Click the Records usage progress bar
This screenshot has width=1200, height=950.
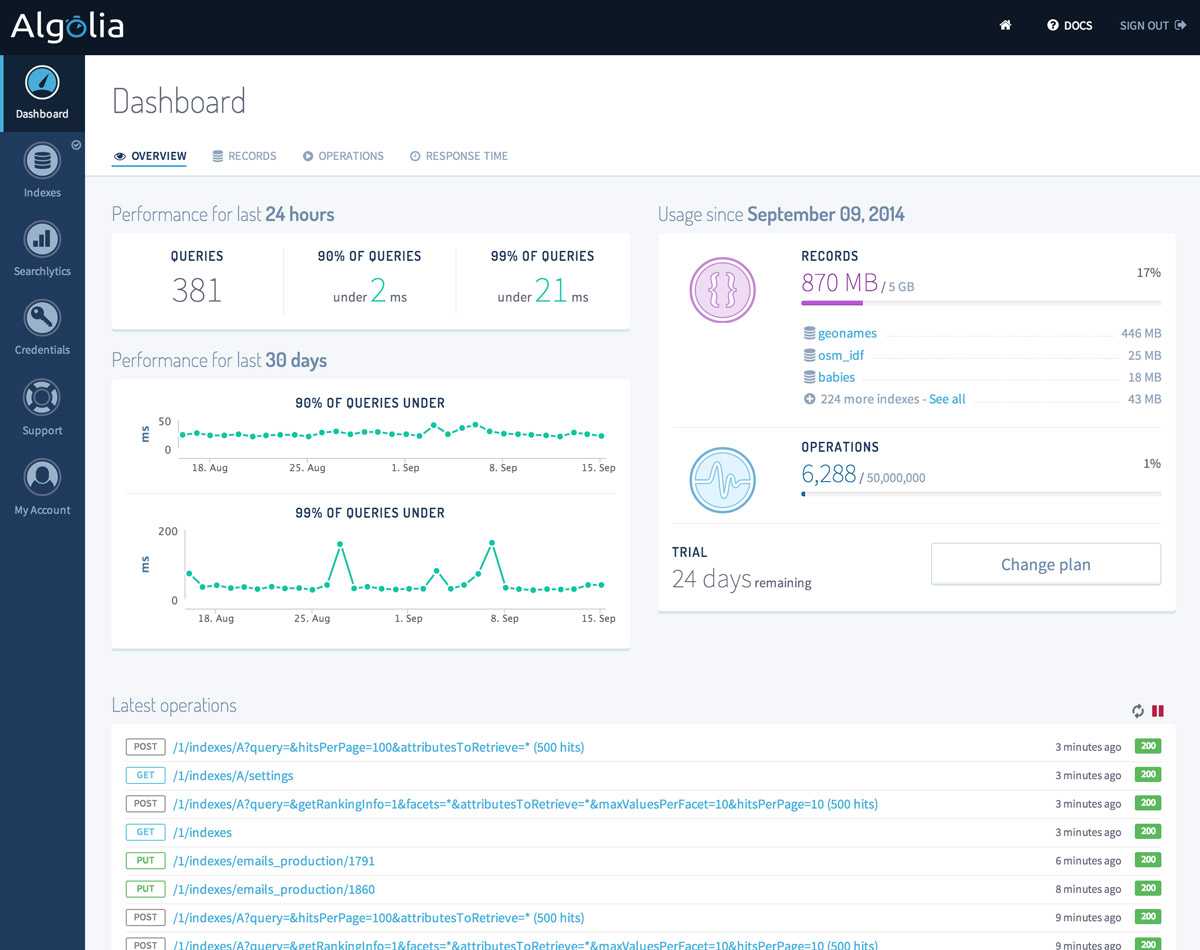coord(980,301)
